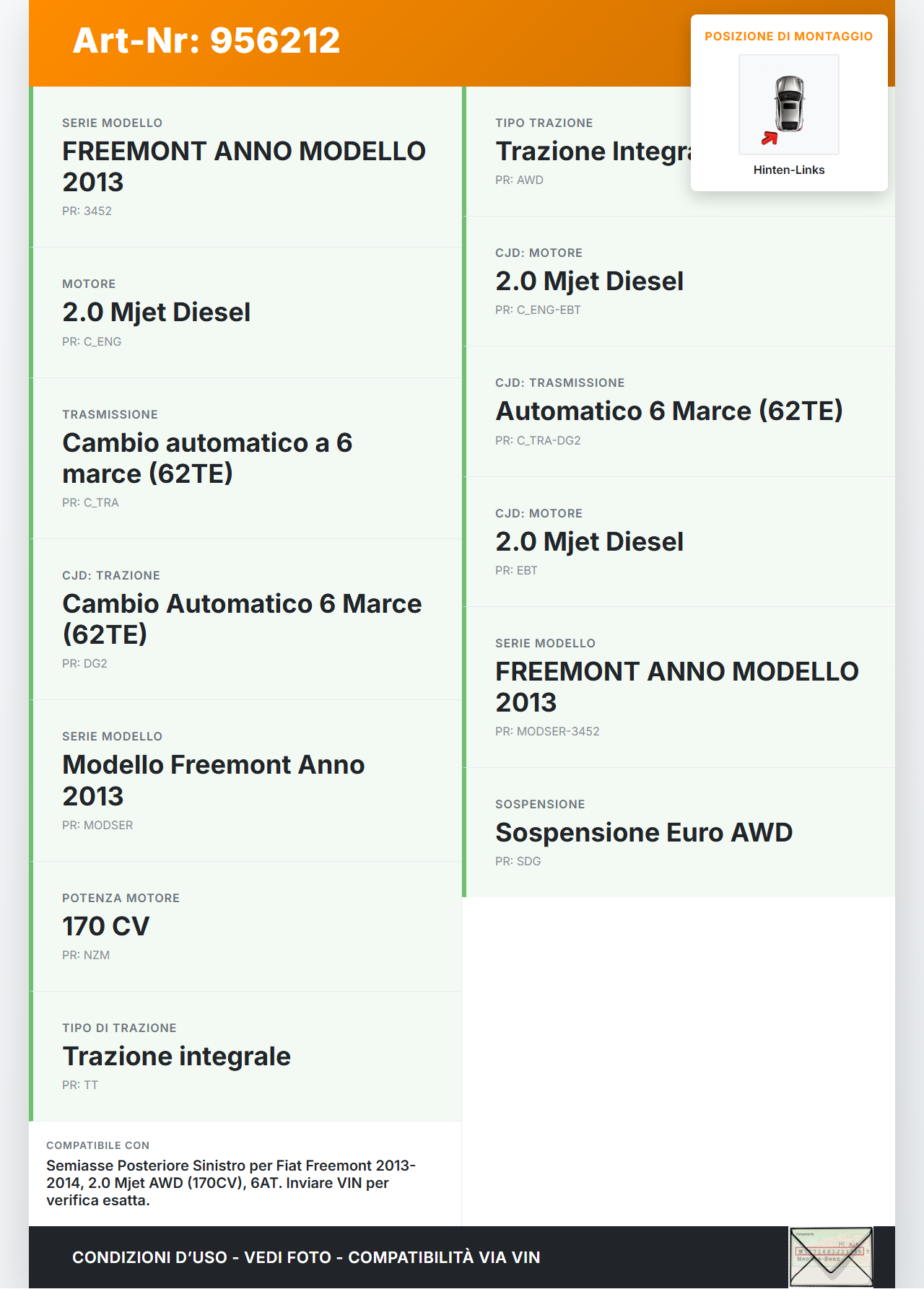Click the Posizione di Montaggio heading
924x1289 pixels.
pyautogui.click(x=788, y=37)
